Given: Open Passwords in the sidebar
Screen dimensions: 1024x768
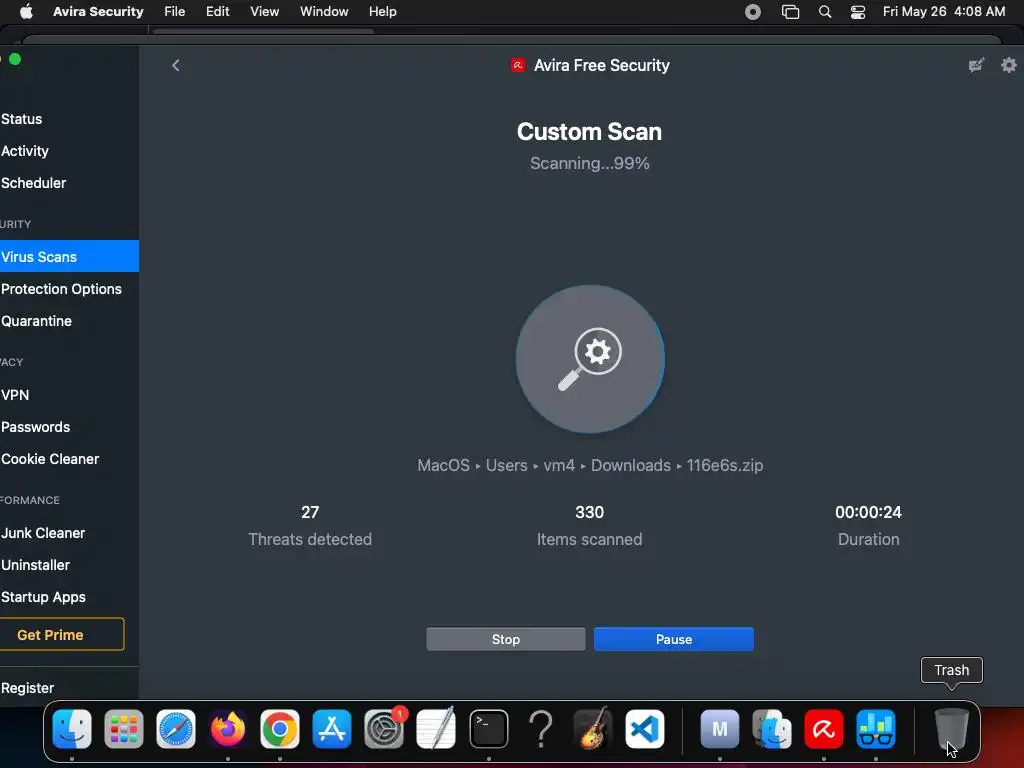Looking at the screenshot, I should [x=35, y=427].
